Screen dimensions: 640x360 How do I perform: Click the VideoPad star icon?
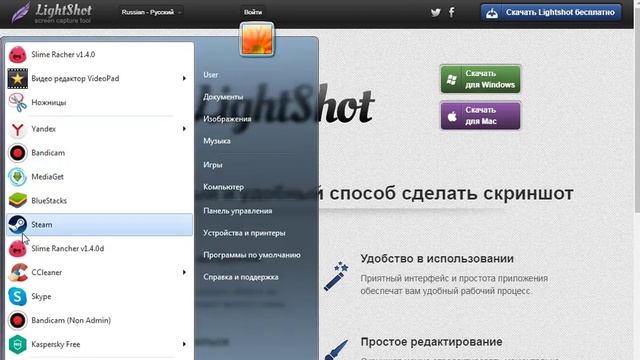18,78
